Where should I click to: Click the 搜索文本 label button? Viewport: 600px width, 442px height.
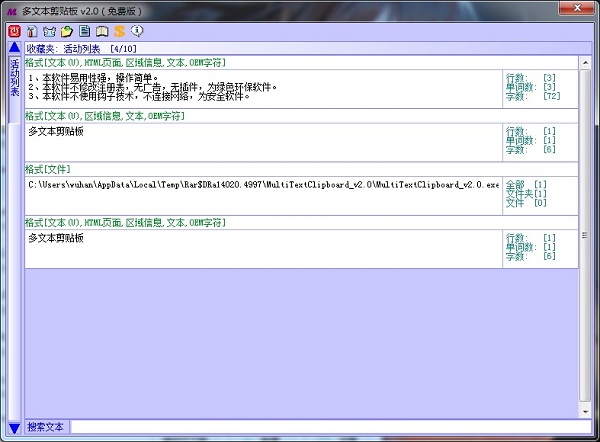click(45, 427)
